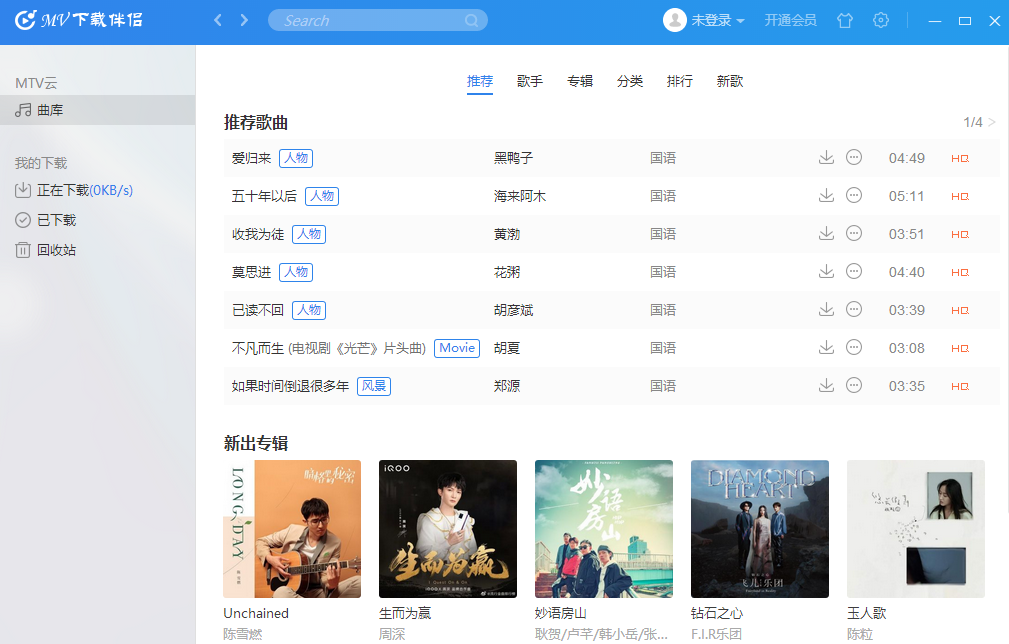Click artist name 胡彦斌

tap(513, 309)
